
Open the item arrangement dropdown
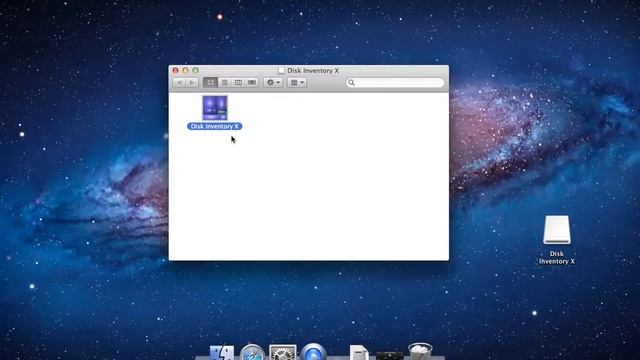pos(297,83)
